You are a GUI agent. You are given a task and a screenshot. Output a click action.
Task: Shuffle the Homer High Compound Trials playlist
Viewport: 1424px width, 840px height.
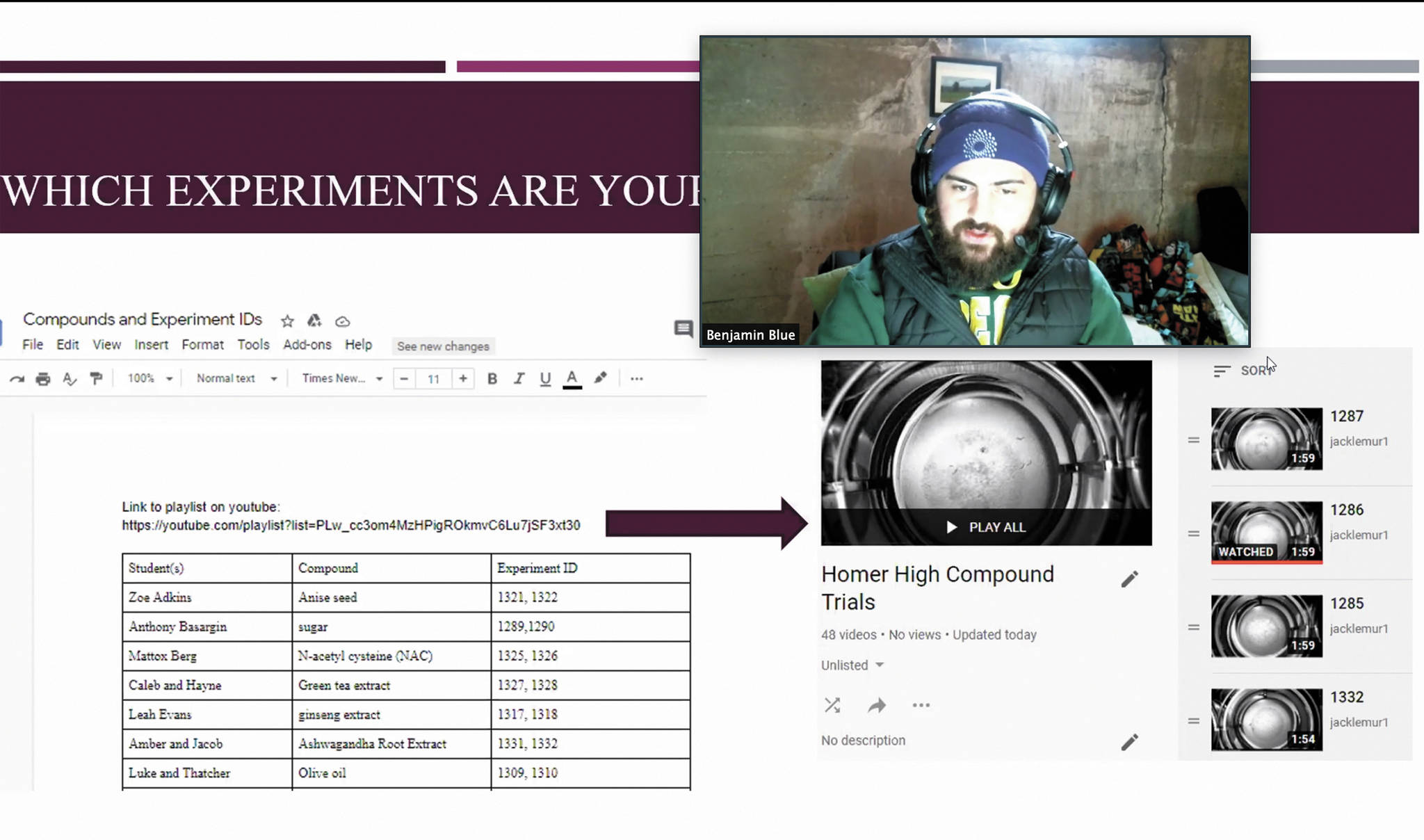click(x=832, y=705)
